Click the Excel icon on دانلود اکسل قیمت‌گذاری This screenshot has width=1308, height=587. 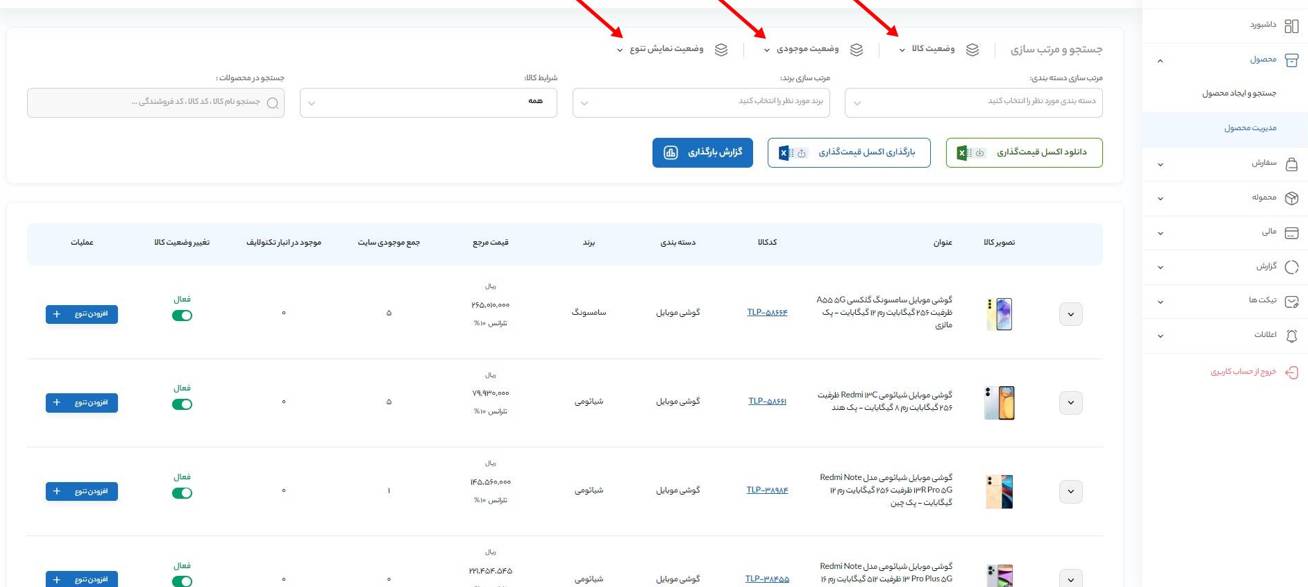[x=963, y=153]
